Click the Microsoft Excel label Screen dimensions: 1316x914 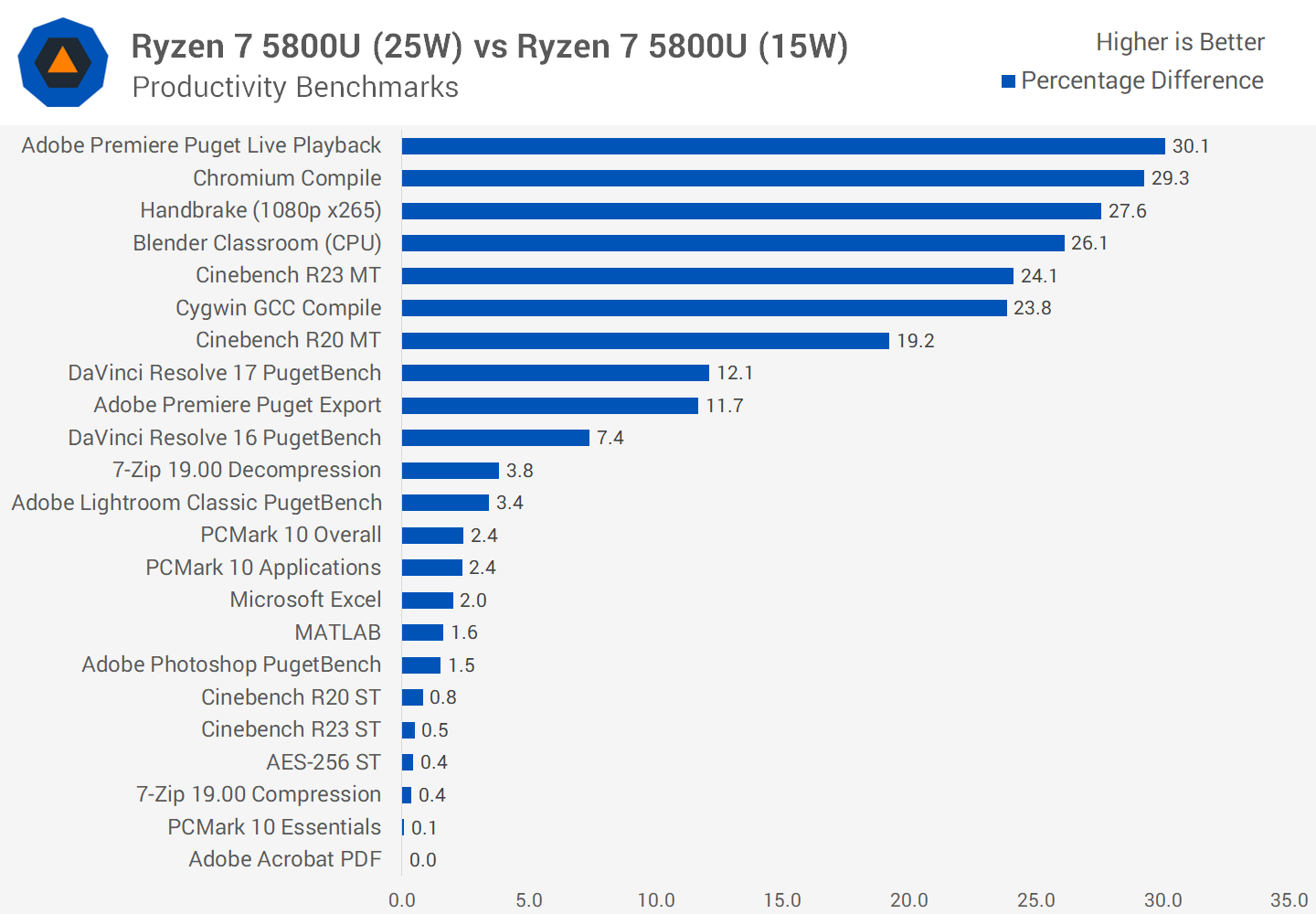point(305,600)
